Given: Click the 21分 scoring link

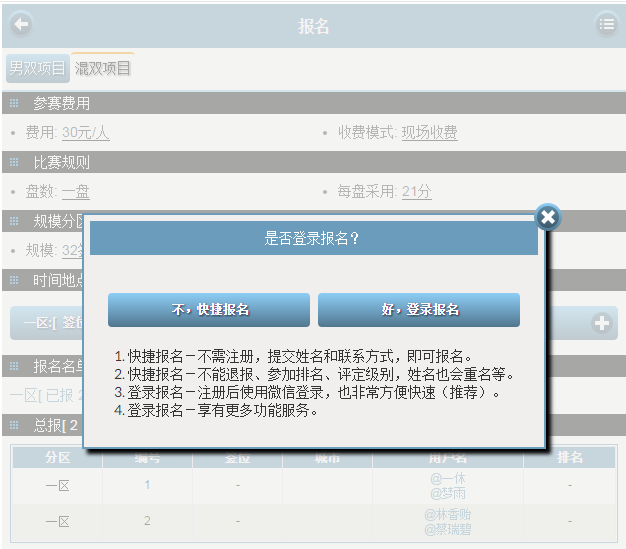Looking at the screenshot, I should (x=416, y=192).
